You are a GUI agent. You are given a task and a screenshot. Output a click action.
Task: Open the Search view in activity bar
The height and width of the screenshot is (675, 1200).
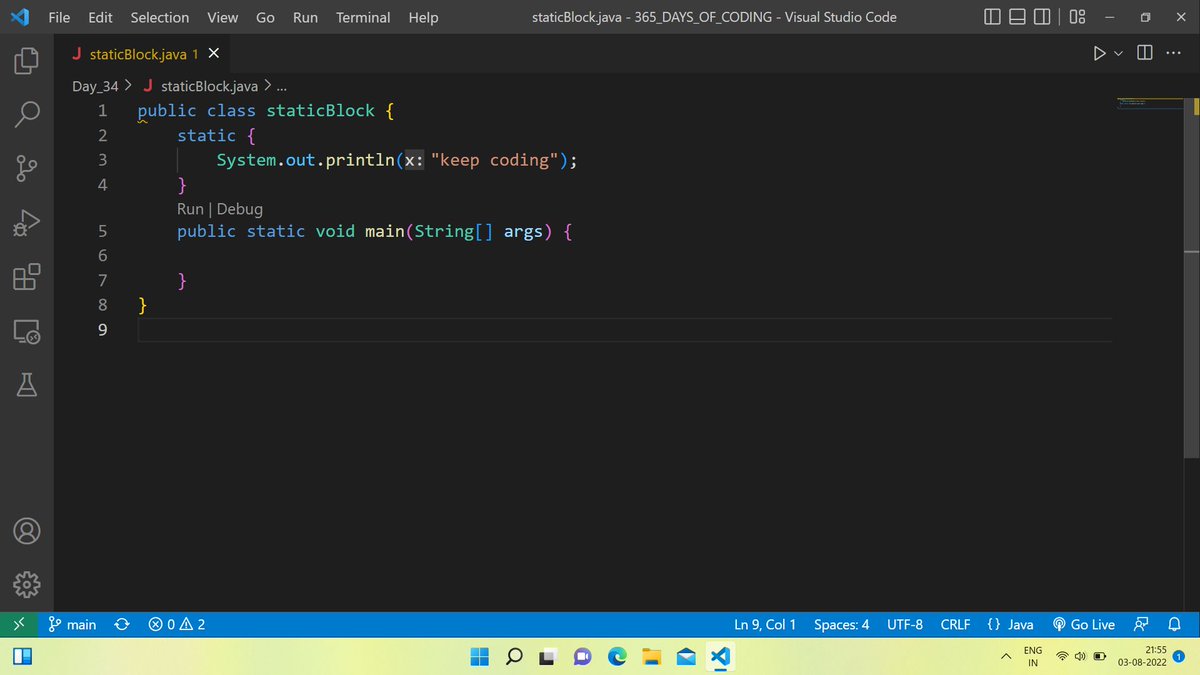27,114
